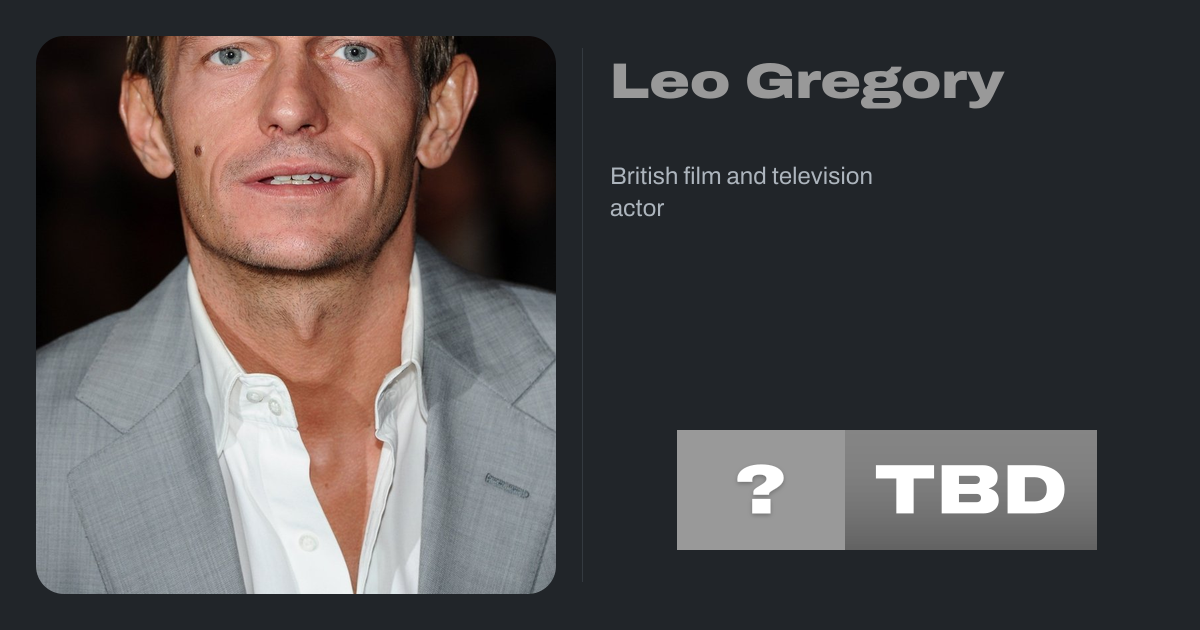Click the word British in the description
The height and width of the screenshot is (630, 1200).
tap(644, 177)
